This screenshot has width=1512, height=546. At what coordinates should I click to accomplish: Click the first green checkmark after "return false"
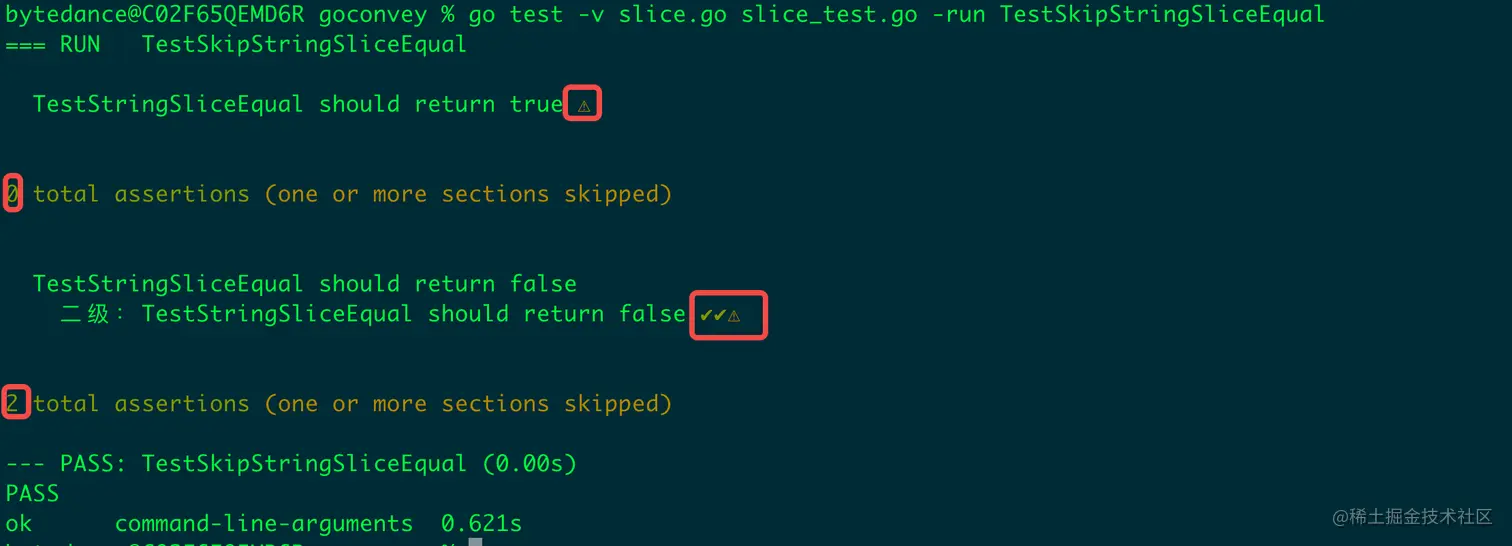[x=706, y=315]
